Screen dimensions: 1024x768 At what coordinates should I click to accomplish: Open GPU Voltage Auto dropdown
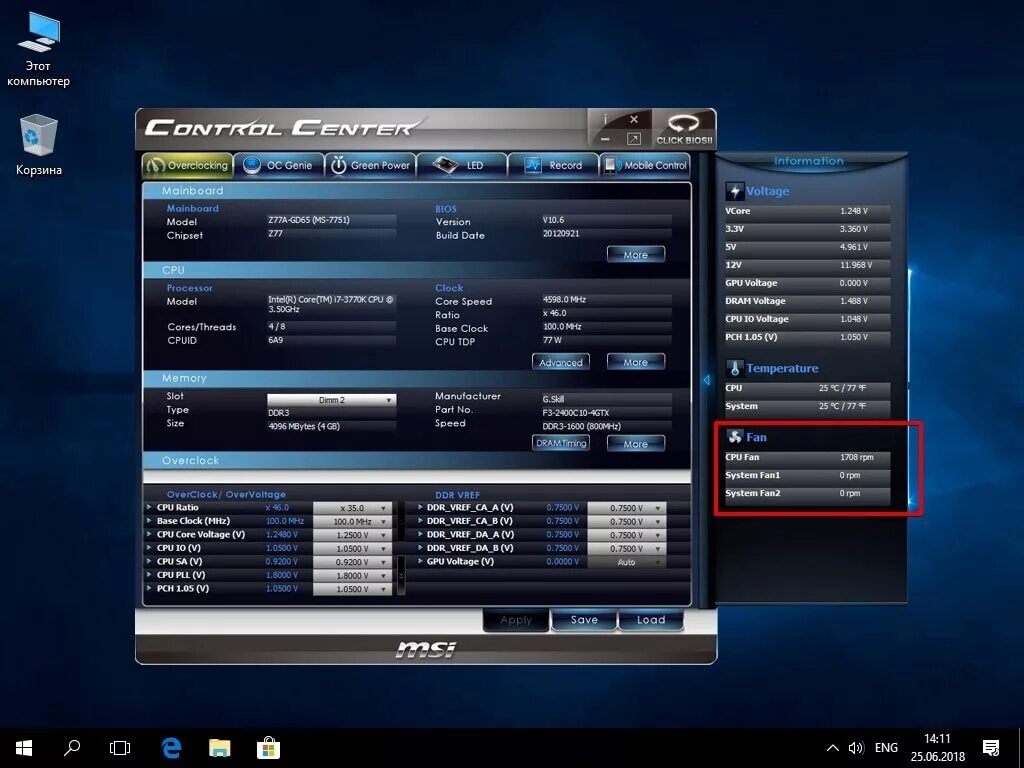click(x=627, y=562)
